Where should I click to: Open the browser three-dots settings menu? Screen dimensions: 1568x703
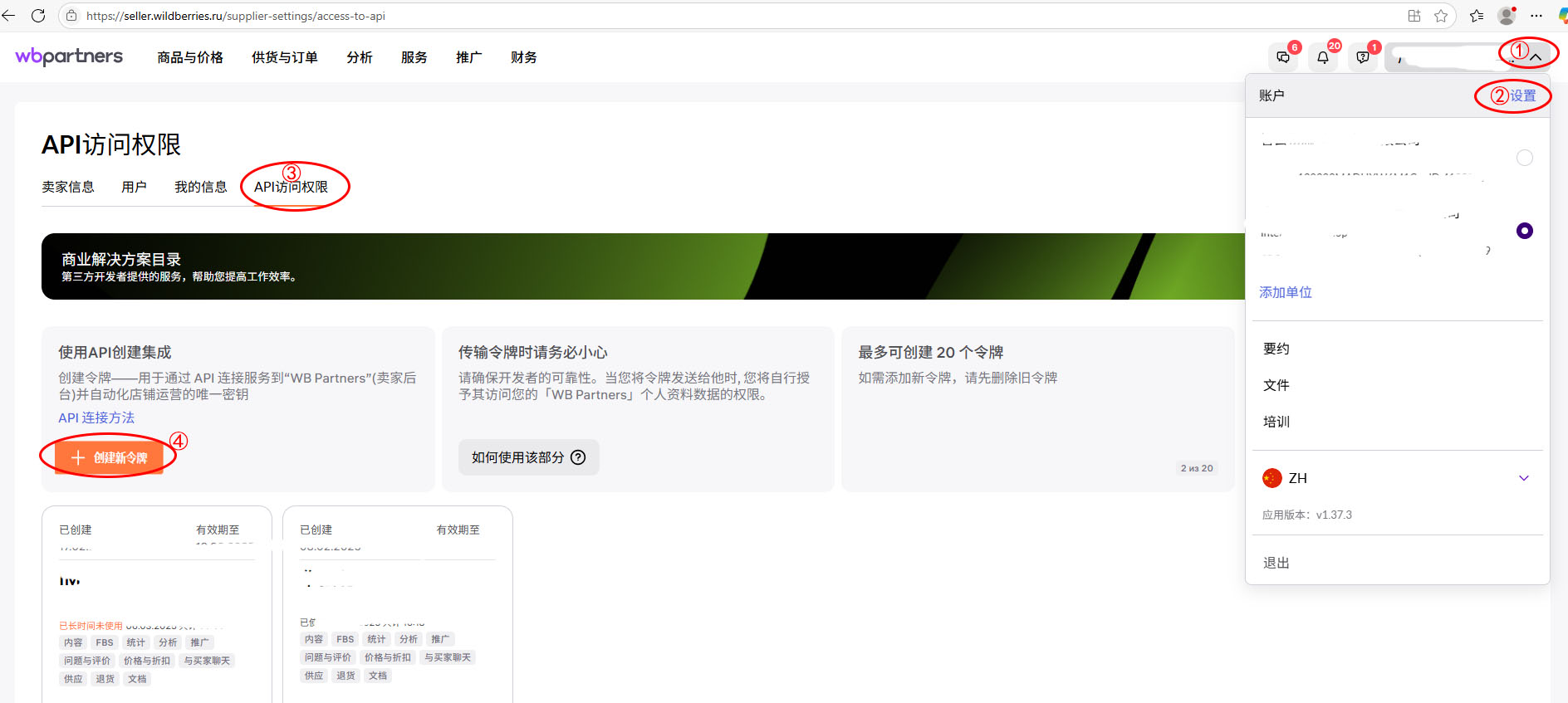pyautogui.click(x=1536, y=16)
